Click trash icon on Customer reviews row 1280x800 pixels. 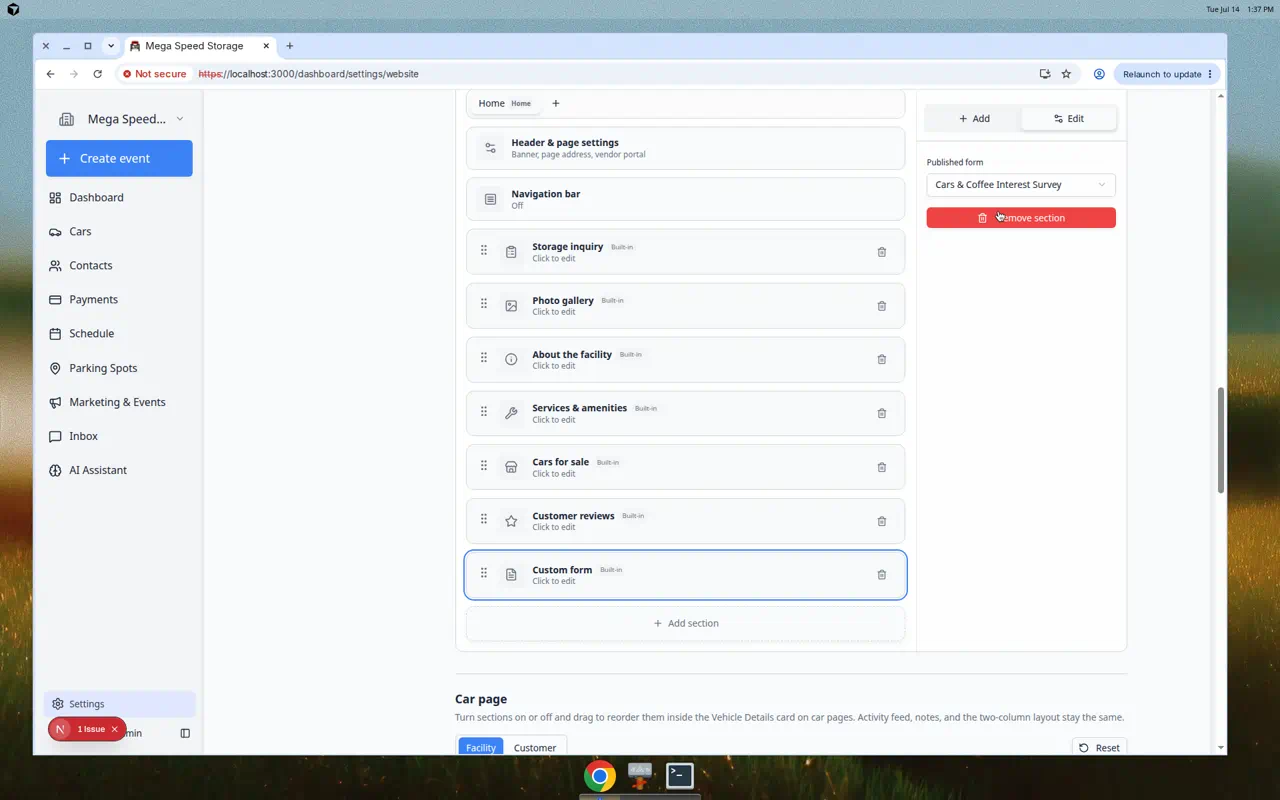tap(881, 521)
